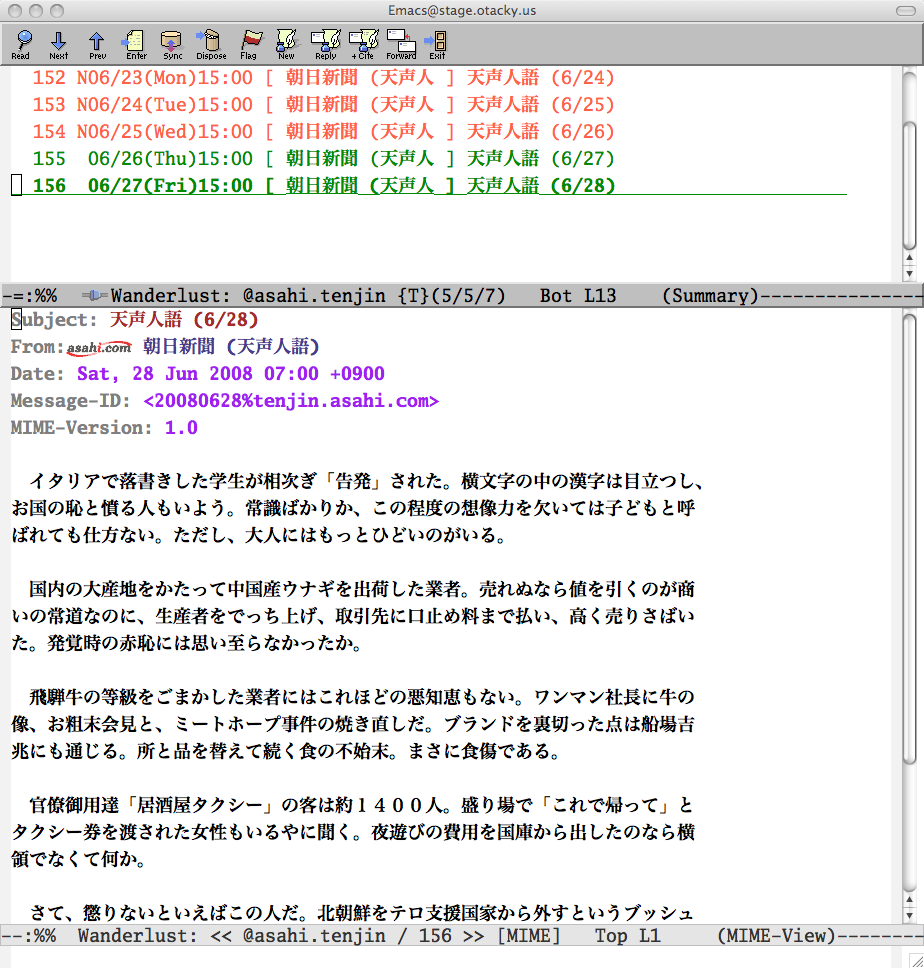This screenshot has width=924, height=968.
Task: Click the Date value Sat, 28 Jun 2008
Action: [230, 374]
